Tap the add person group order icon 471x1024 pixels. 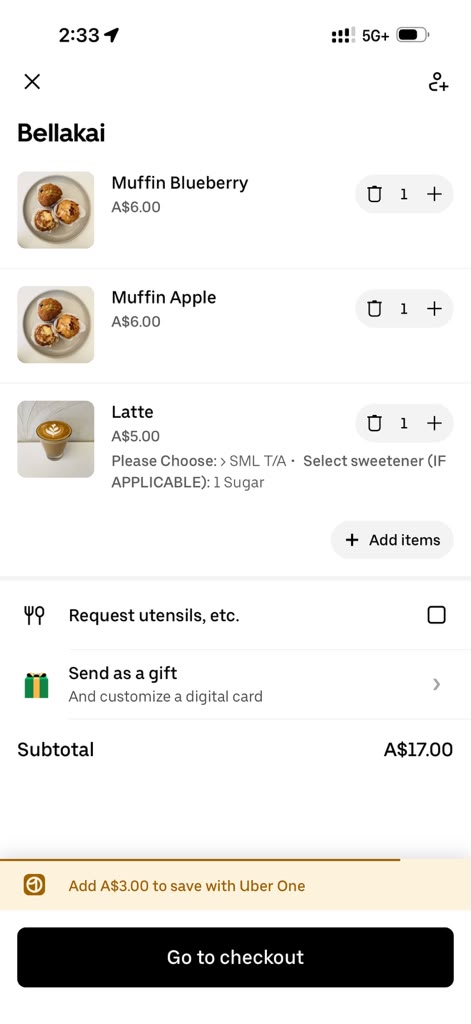[x=438, y=82]
